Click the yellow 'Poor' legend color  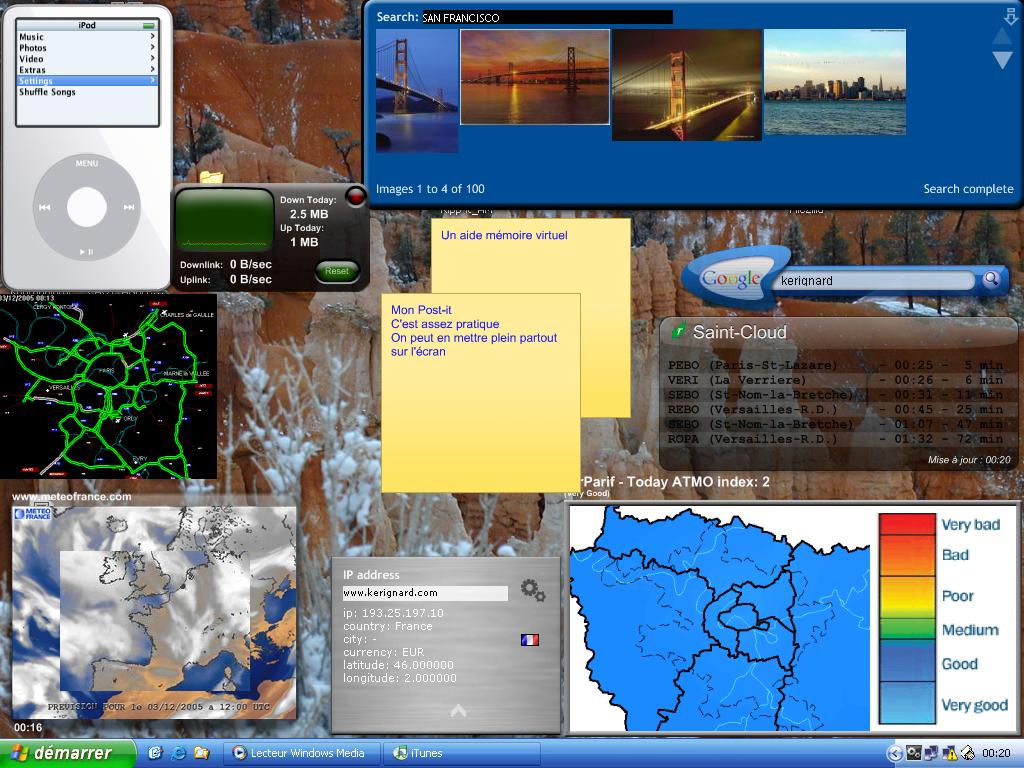tap(907, 596)
